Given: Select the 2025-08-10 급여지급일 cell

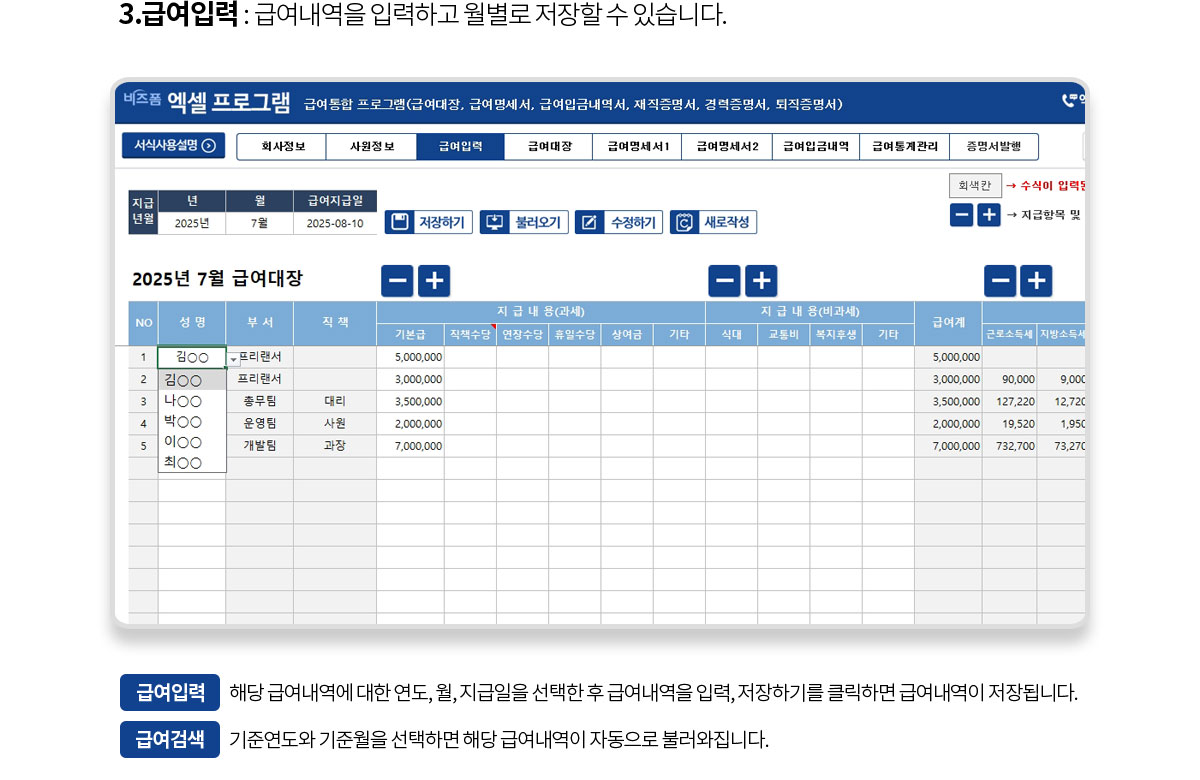Looking at the screenshot, I should pos(335,223).
